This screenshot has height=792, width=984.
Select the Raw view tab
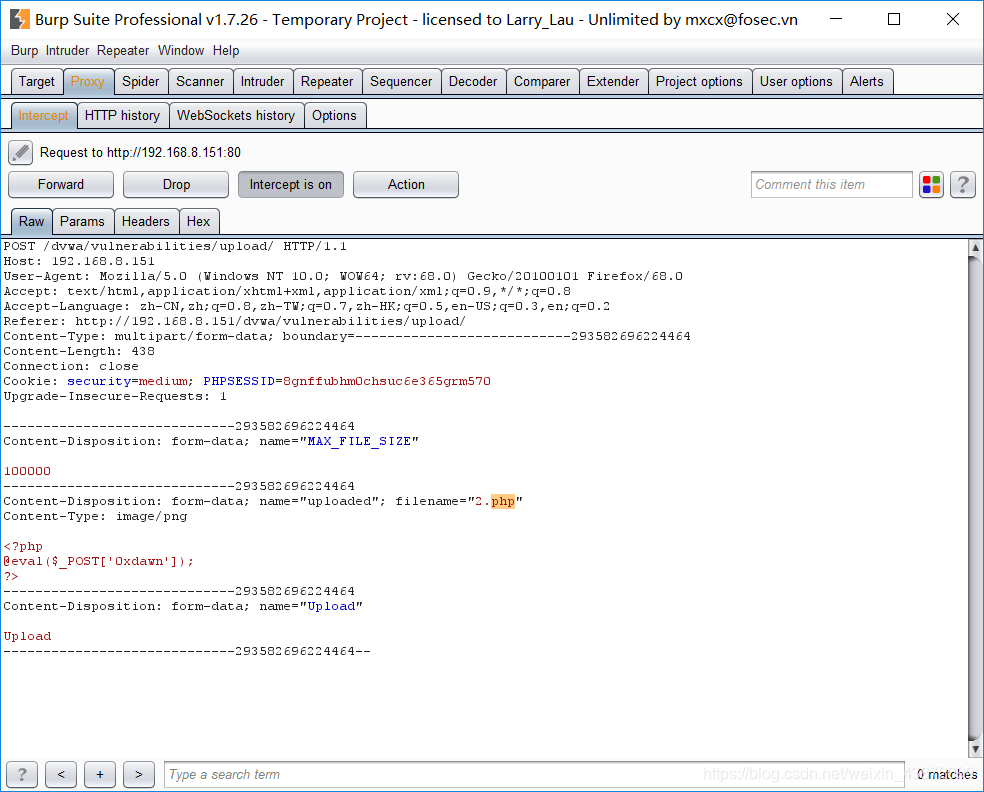[x=31, y=222]
